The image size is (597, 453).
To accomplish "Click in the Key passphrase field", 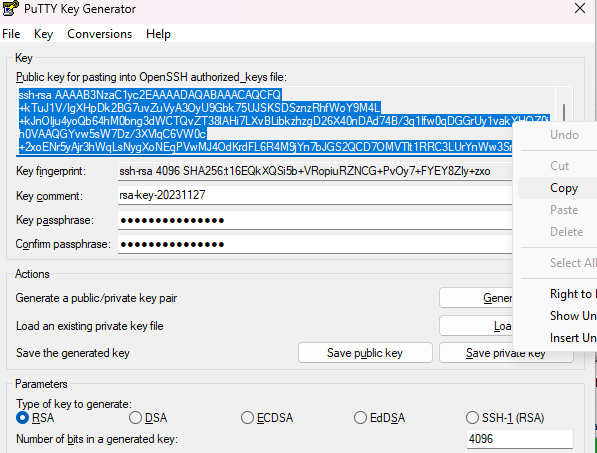I will [x=315, y=220].
